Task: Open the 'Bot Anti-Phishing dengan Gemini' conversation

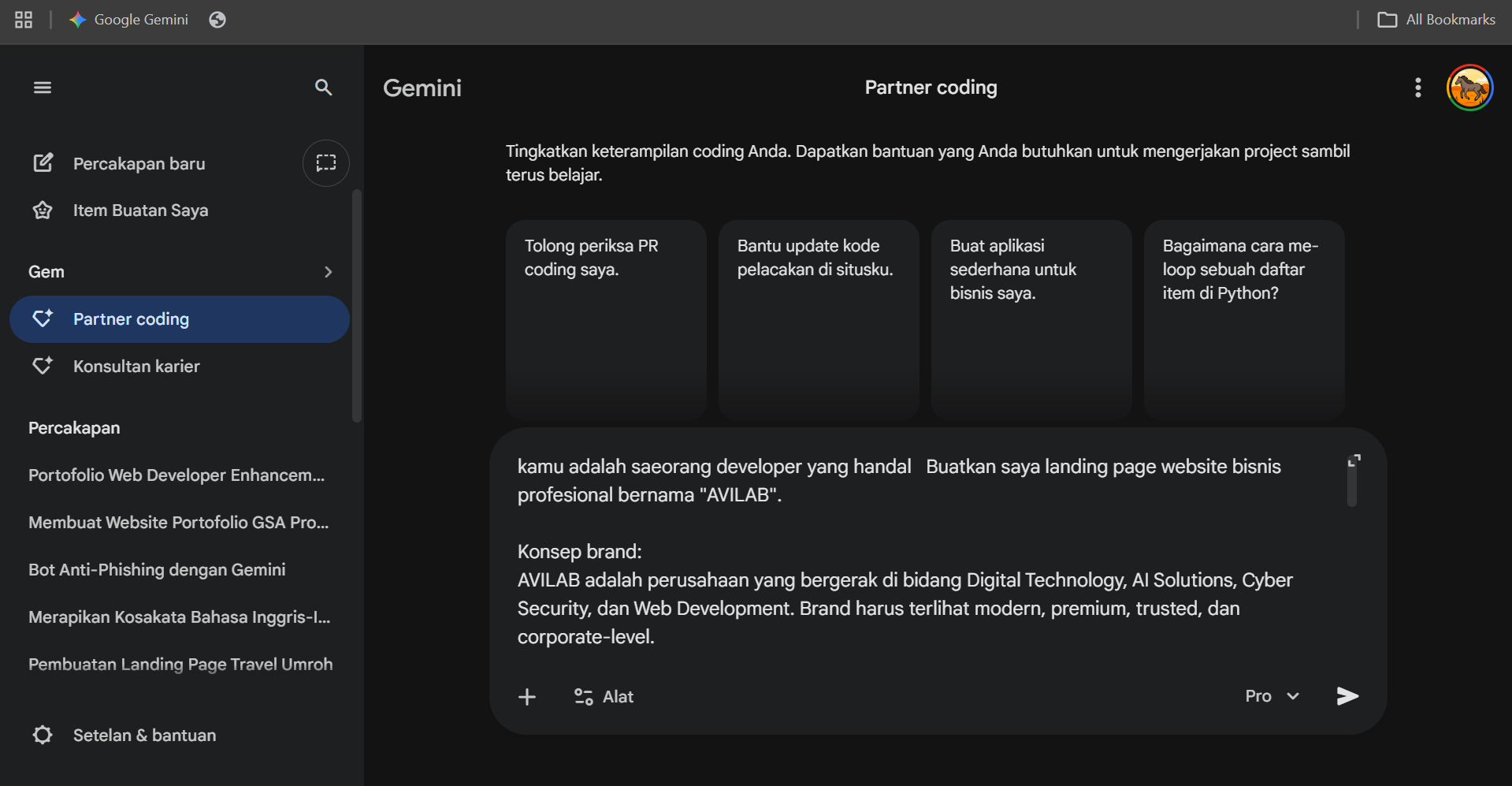Action: pos(156,568)
